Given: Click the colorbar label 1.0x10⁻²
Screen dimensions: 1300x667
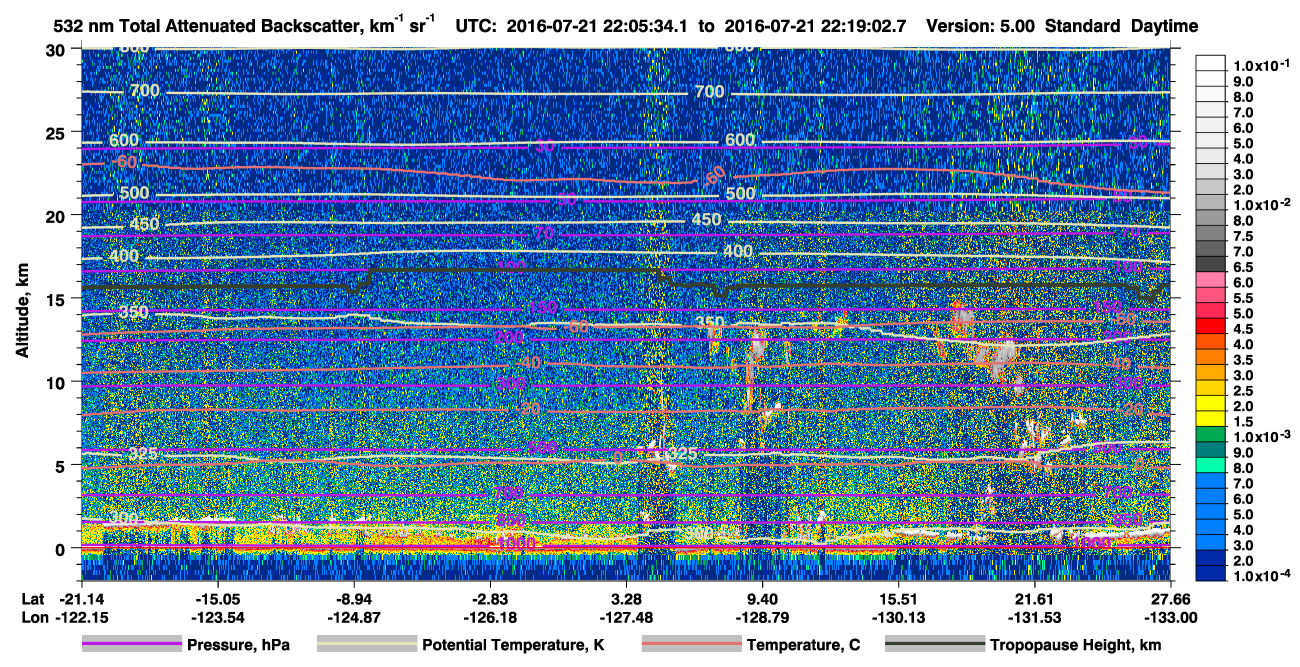Looking at the screenshot, I should click(x=1262, y=204).
